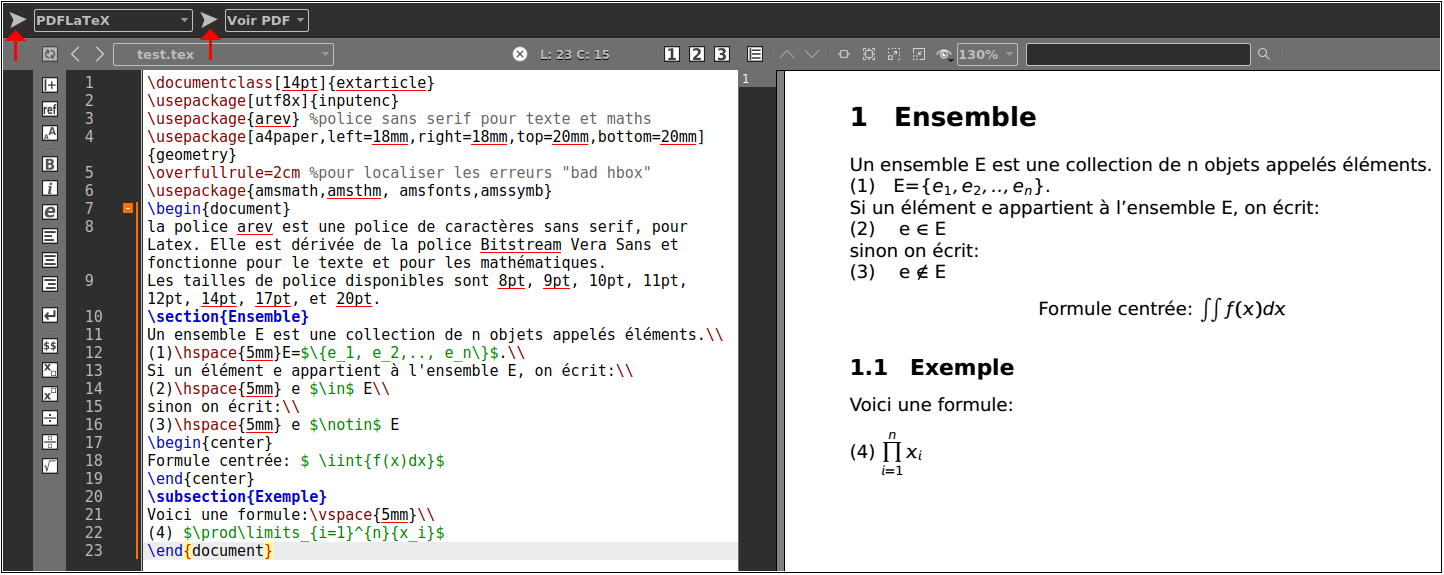Jump to bookmark 2
This screenshot has width=1444, height=575.
(x=697, y=54)
